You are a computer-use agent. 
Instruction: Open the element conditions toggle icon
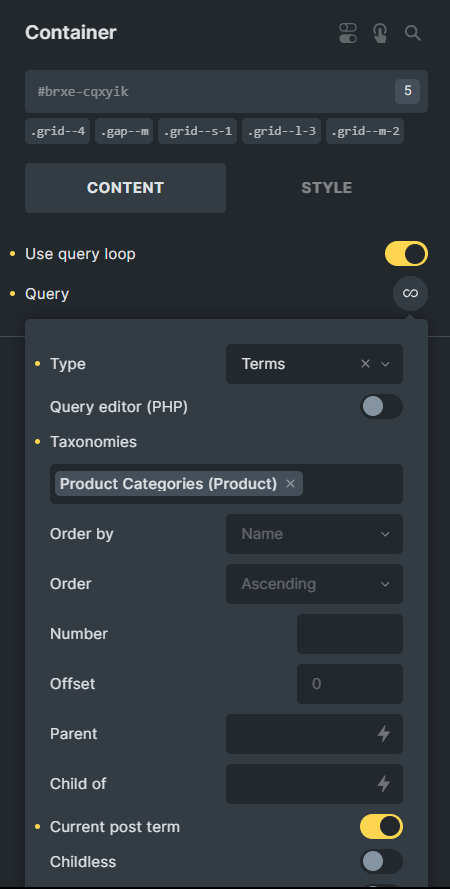click(347, 33)
